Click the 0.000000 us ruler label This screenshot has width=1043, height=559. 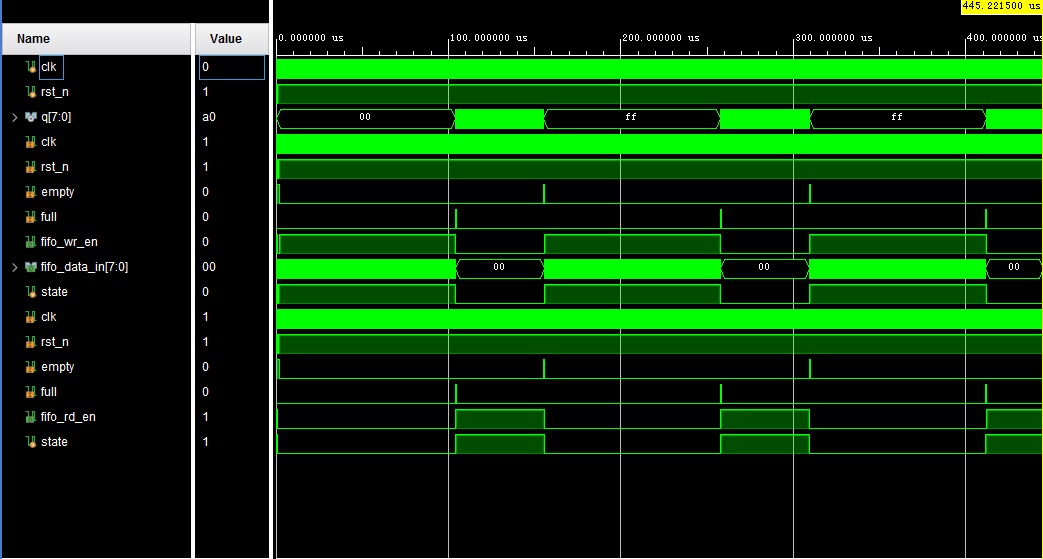(x=311, y=38)
